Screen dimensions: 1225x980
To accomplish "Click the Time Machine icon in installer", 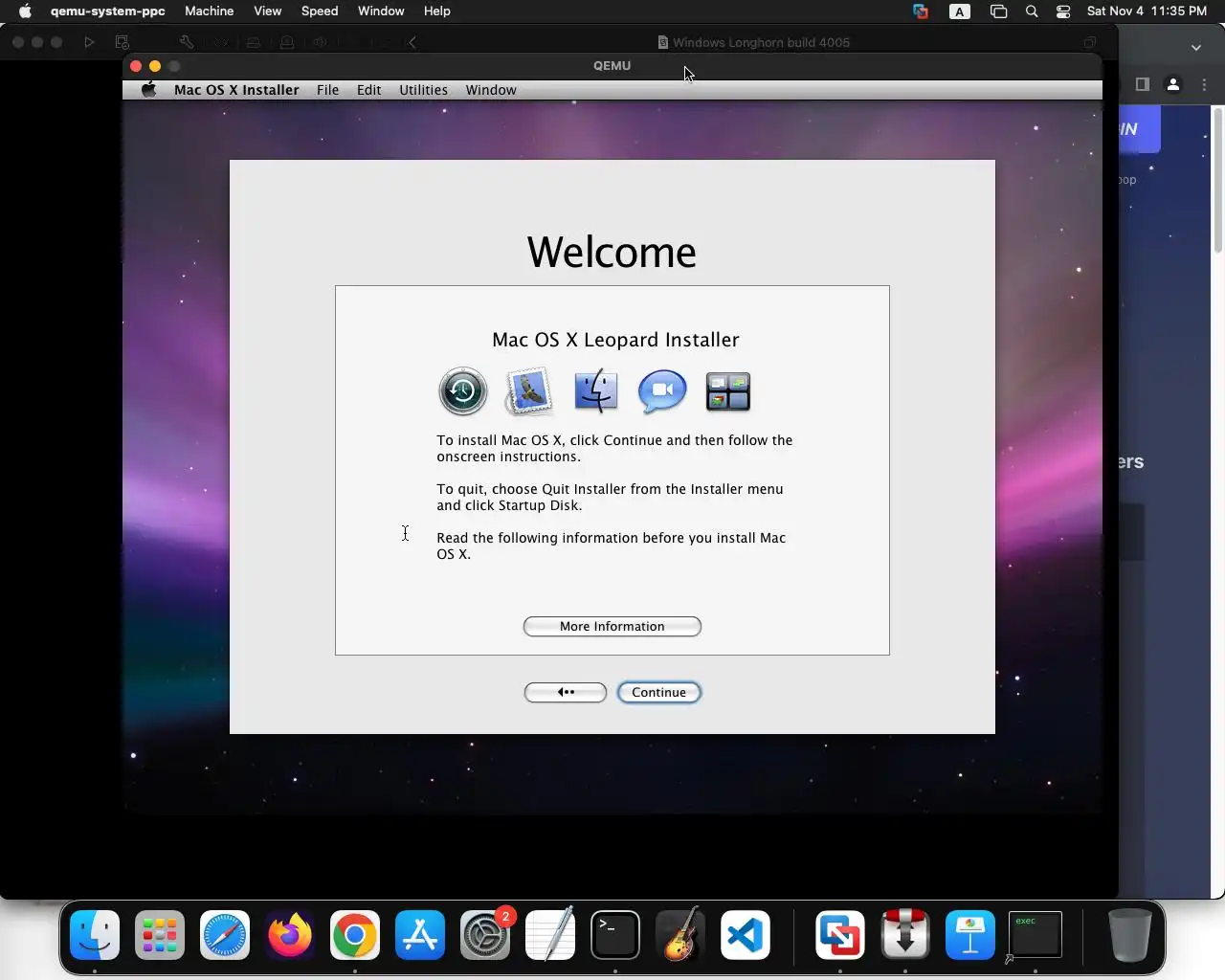I will [x=463, y=390].
